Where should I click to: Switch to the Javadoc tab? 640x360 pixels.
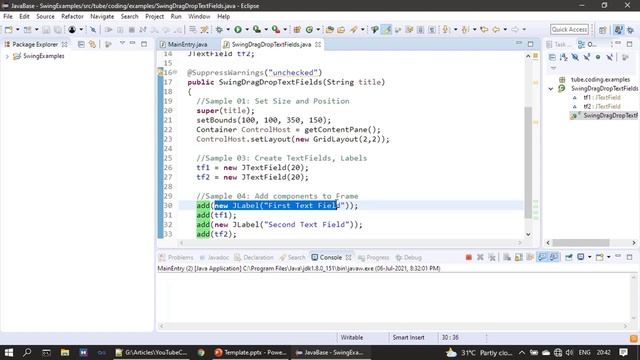click(214, 257)
